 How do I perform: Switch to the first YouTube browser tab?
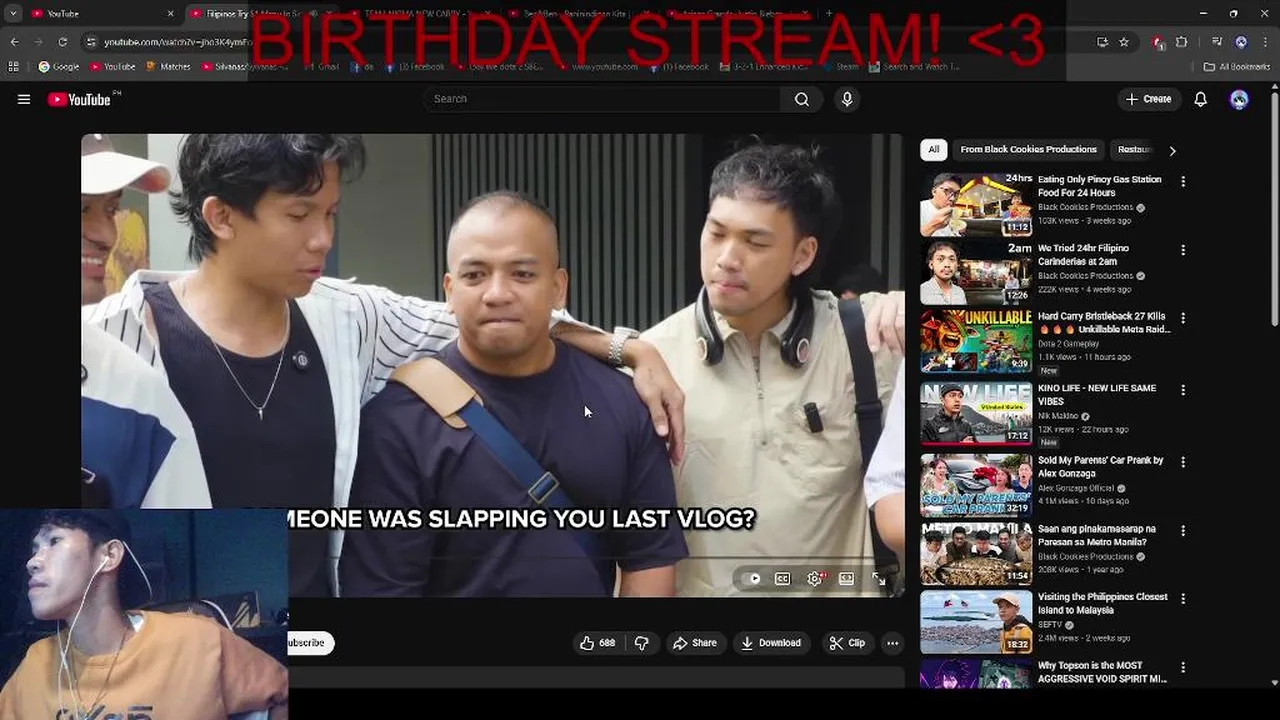click(100, 14)
